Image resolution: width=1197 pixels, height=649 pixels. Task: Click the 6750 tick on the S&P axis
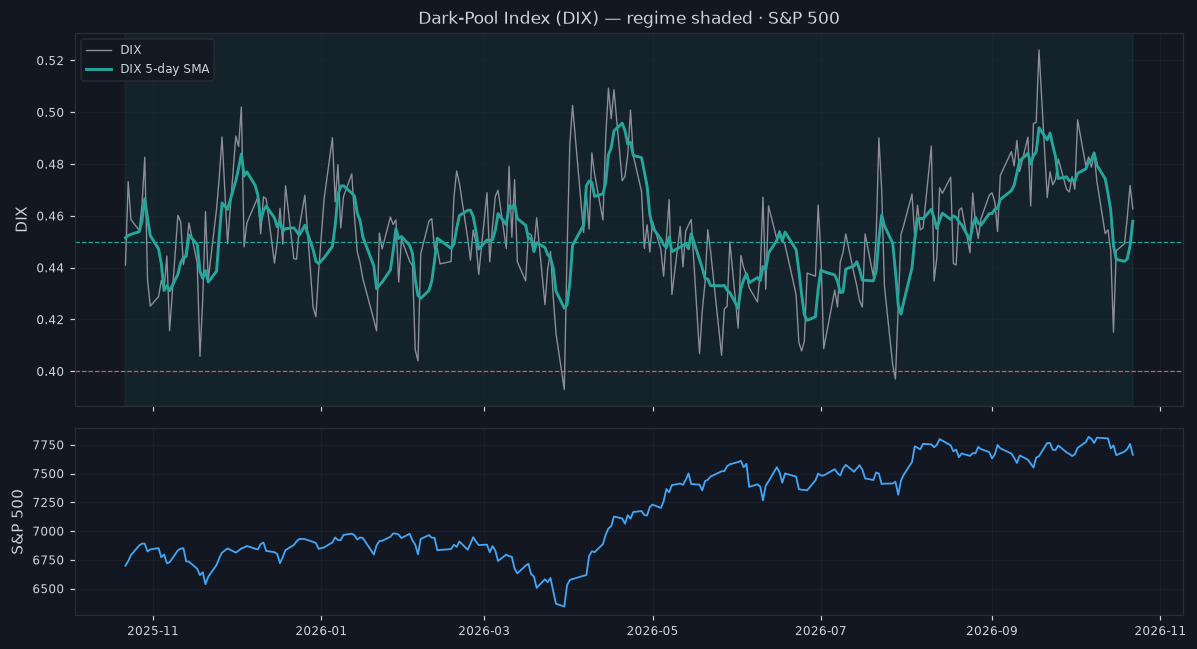(50, 560)
